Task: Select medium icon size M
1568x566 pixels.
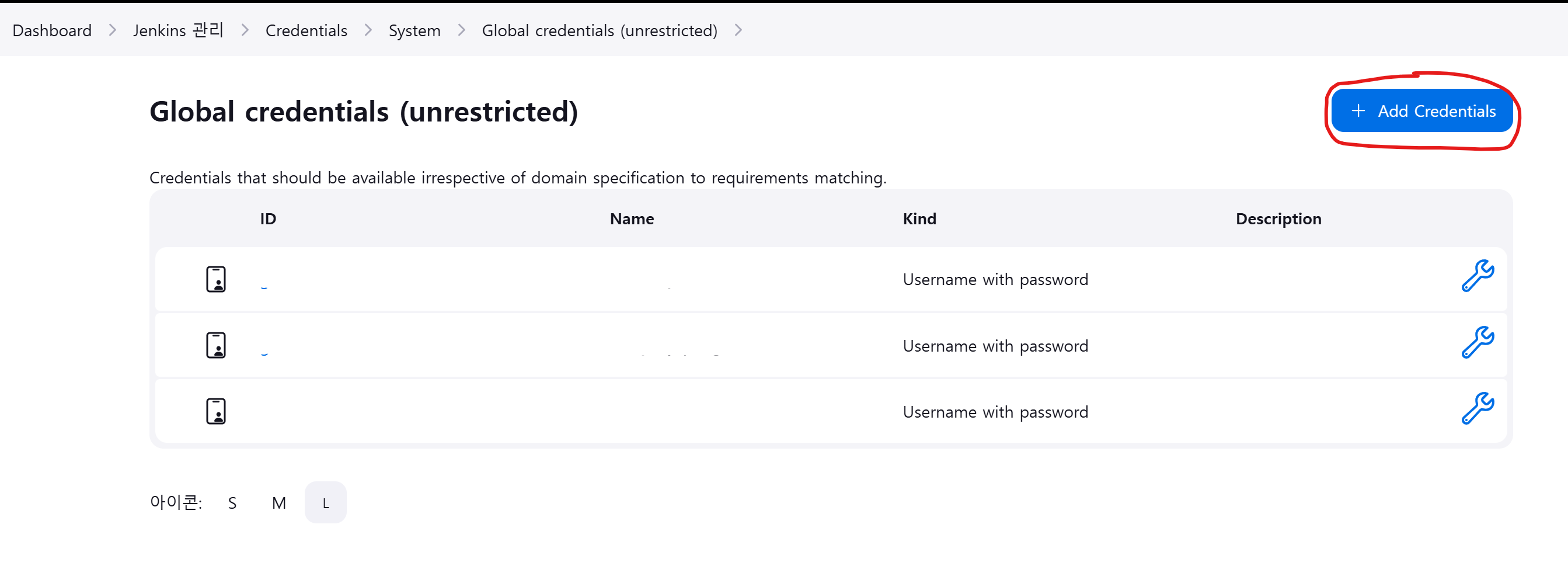Action: tap(279, 504)
